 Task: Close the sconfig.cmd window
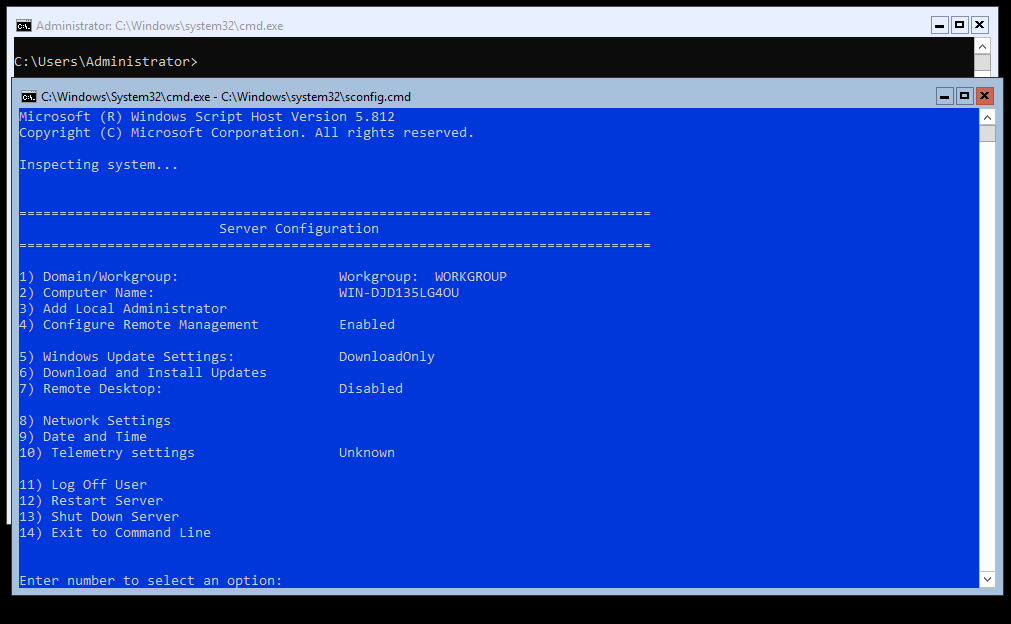(985, 97)
